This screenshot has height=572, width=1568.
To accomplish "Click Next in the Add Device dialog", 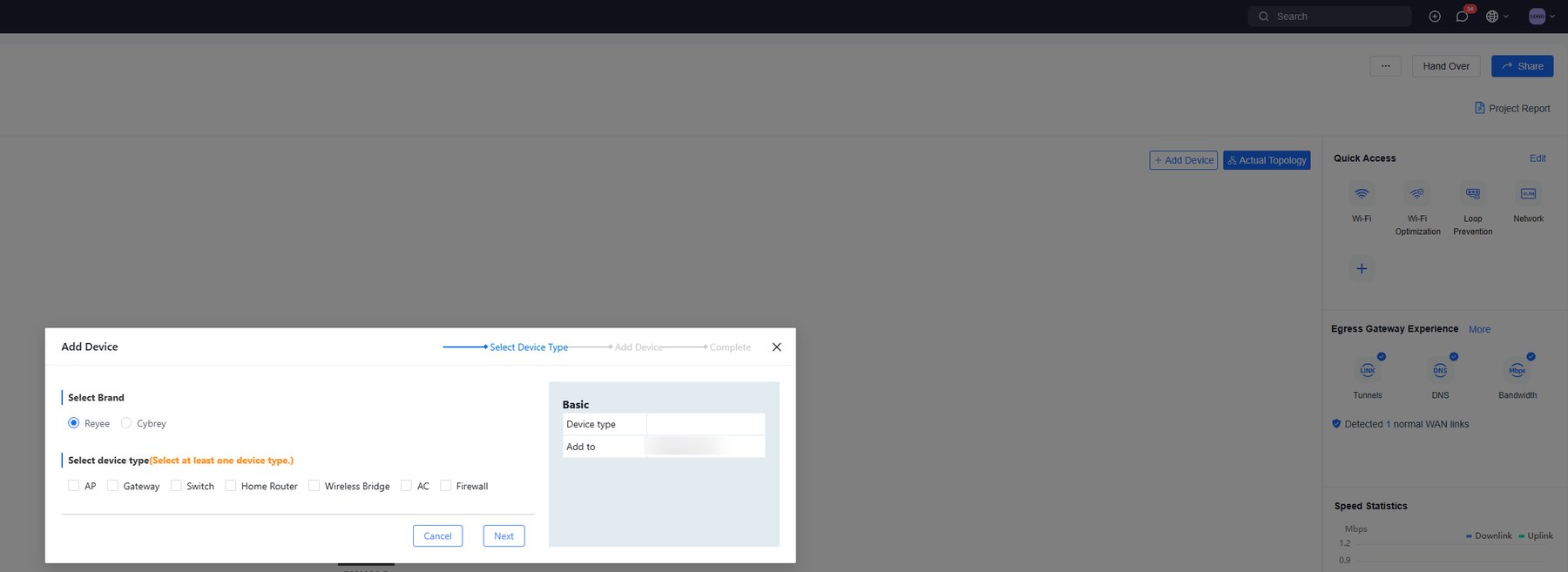I will pos(504,535).
